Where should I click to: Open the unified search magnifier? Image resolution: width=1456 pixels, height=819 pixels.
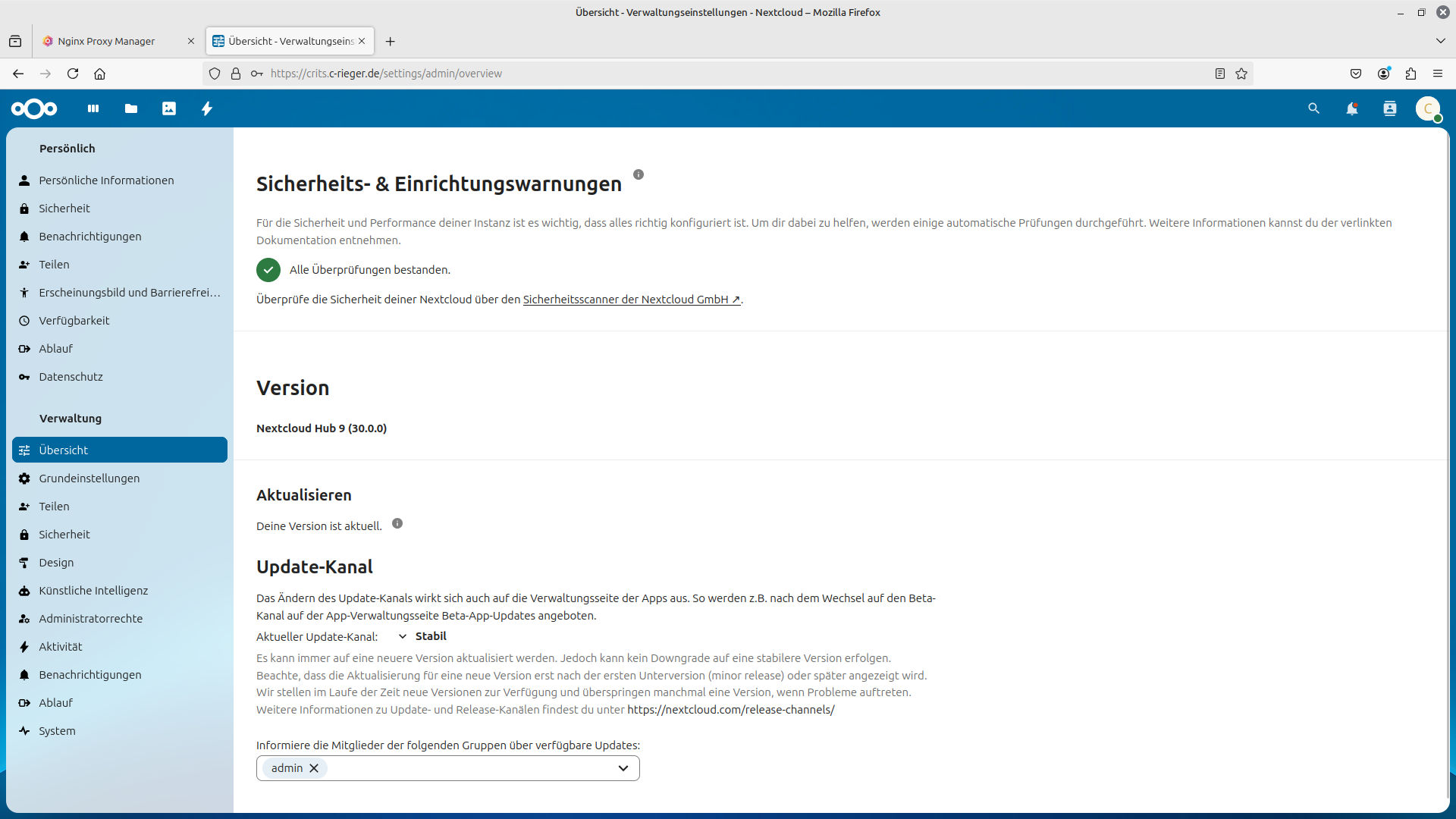point(1314,108)
